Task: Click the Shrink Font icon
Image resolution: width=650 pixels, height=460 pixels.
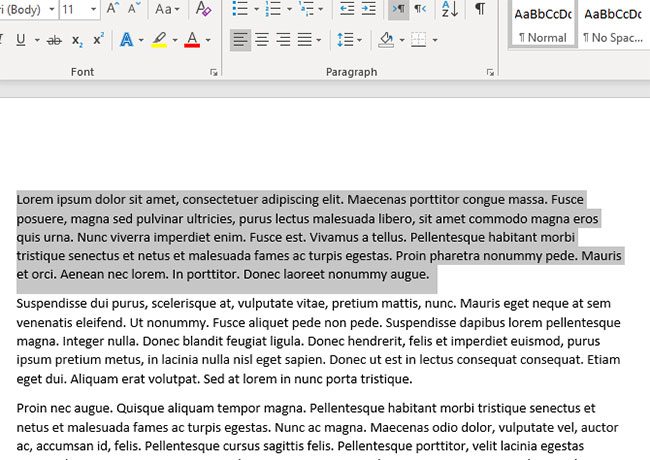Action: pos(135,9)
